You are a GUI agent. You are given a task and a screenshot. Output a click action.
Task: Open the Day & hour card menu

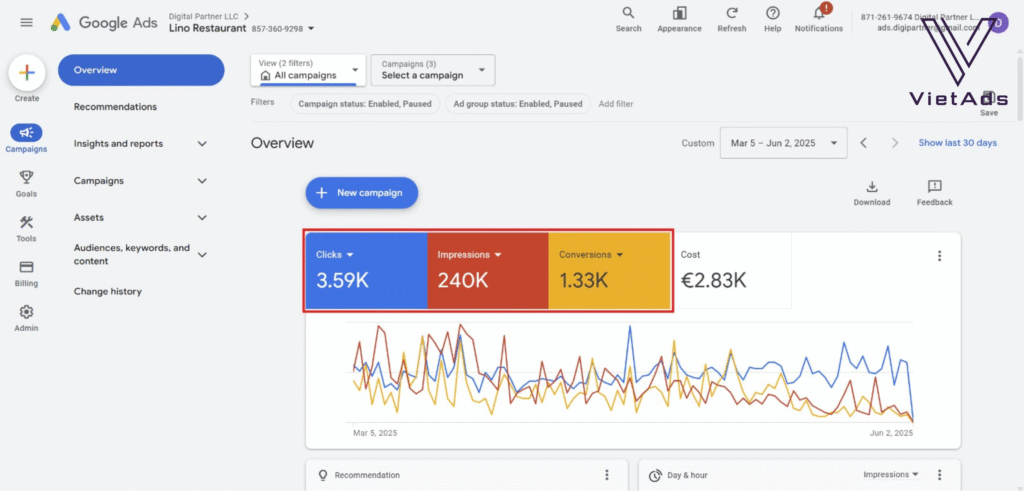[x=939, y=475]
